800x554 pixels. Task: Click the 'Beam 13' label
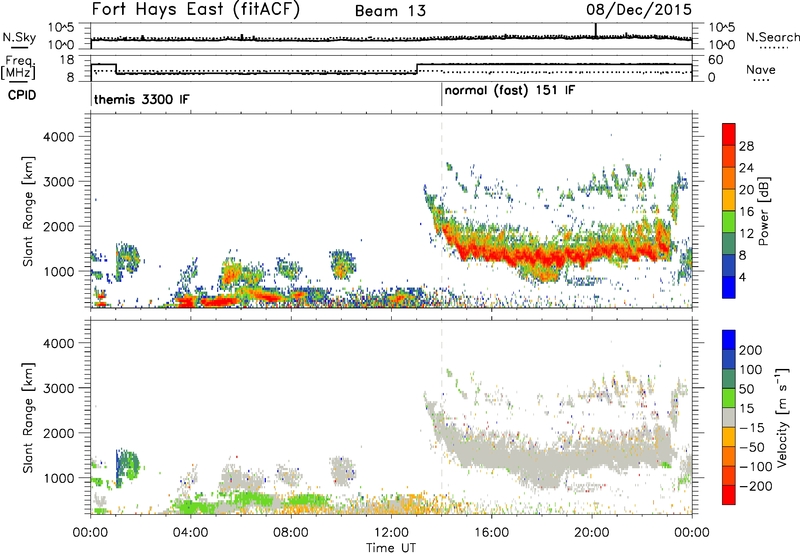tap(390, 11)
